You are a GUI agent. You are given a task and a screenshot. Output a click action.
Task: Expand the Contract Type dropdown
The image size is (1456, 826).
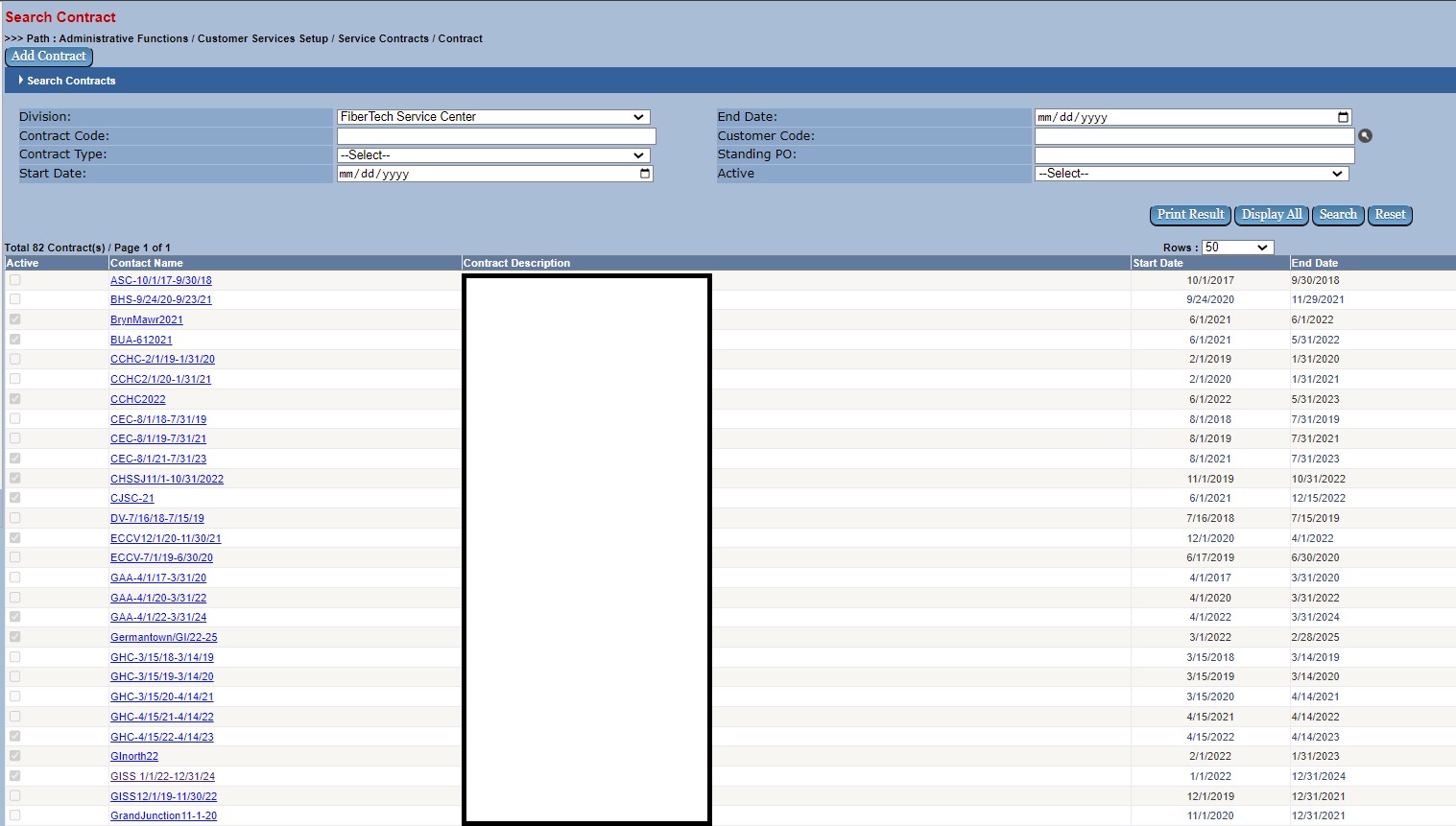coord(492,155)
